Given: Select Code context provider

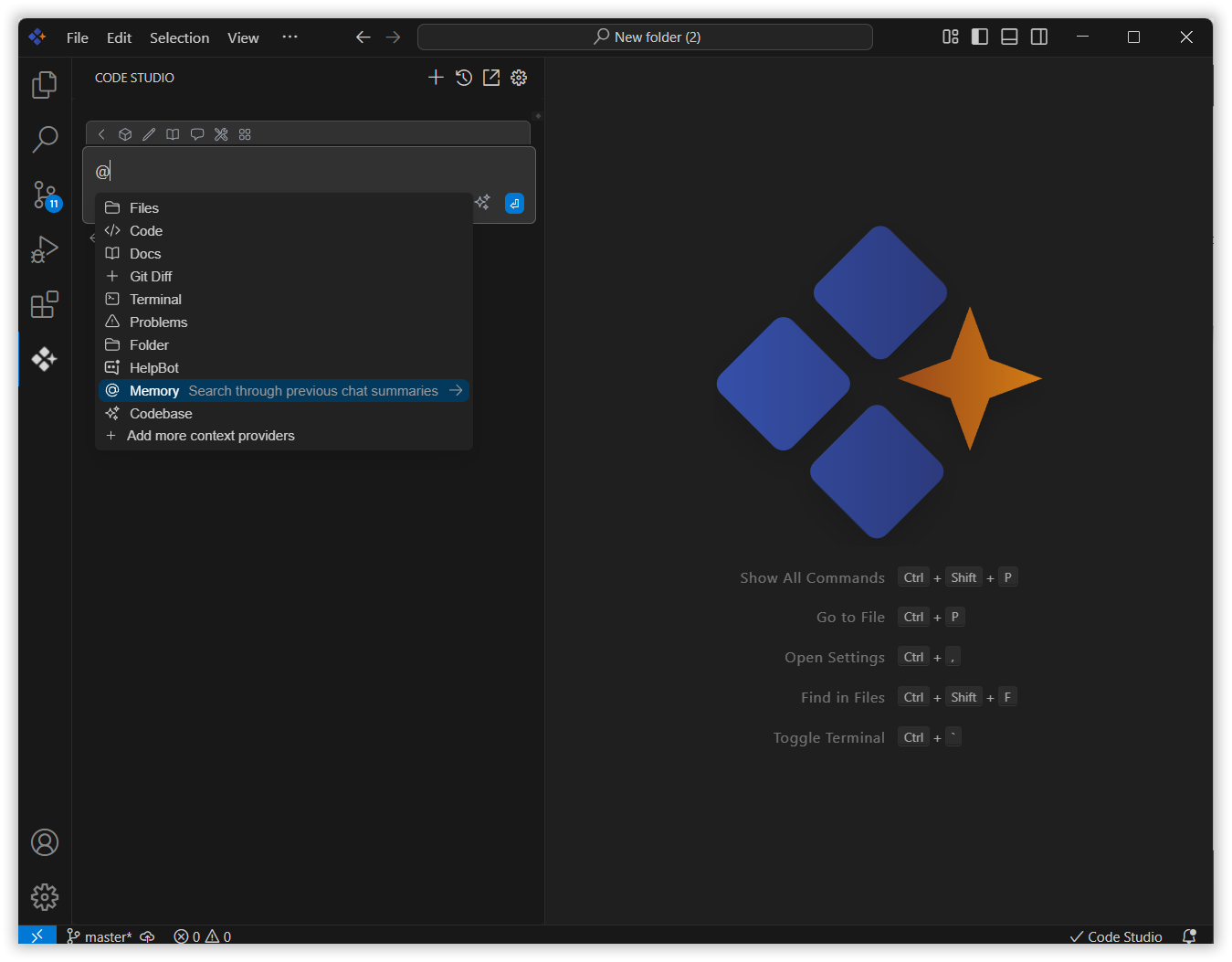Looking at the screenshot, I should [x=284, y=231].
